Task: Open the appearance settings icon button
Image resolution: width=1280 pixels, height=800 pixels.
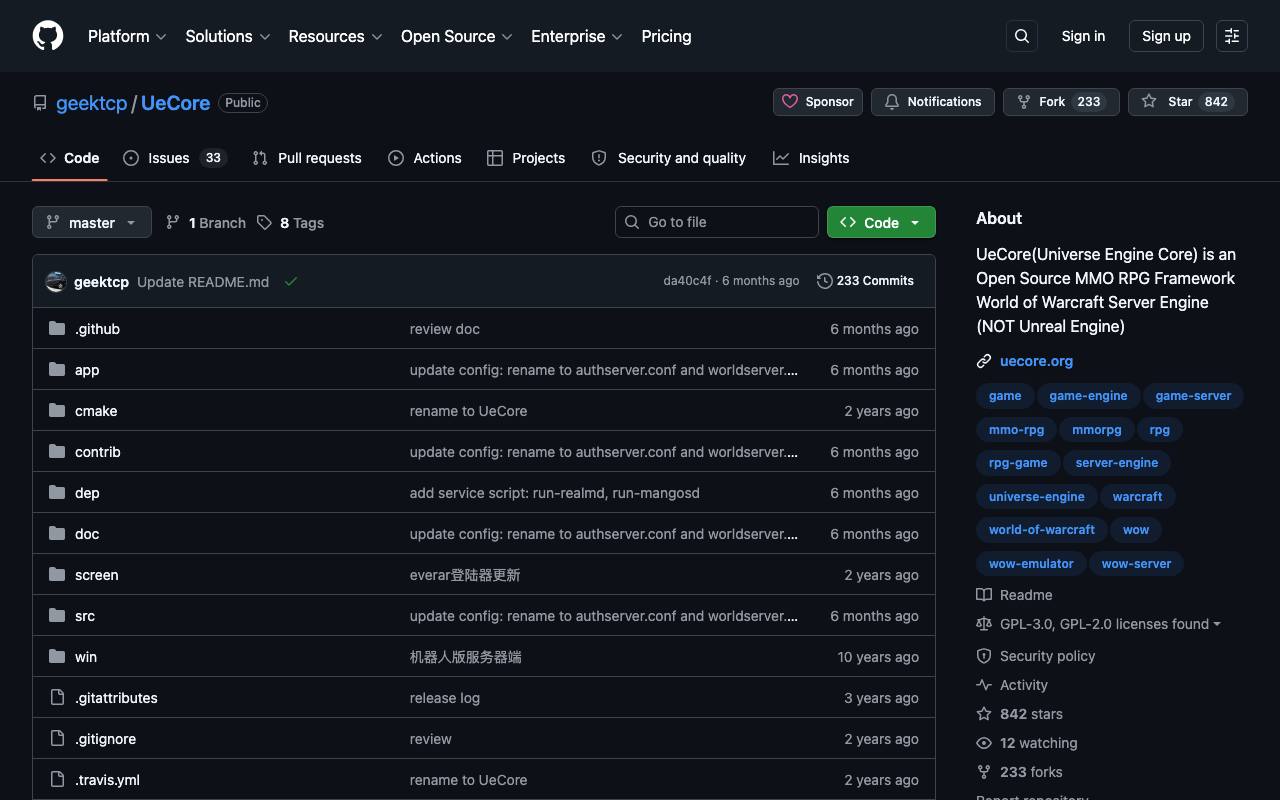Action: coord(1232,36)
